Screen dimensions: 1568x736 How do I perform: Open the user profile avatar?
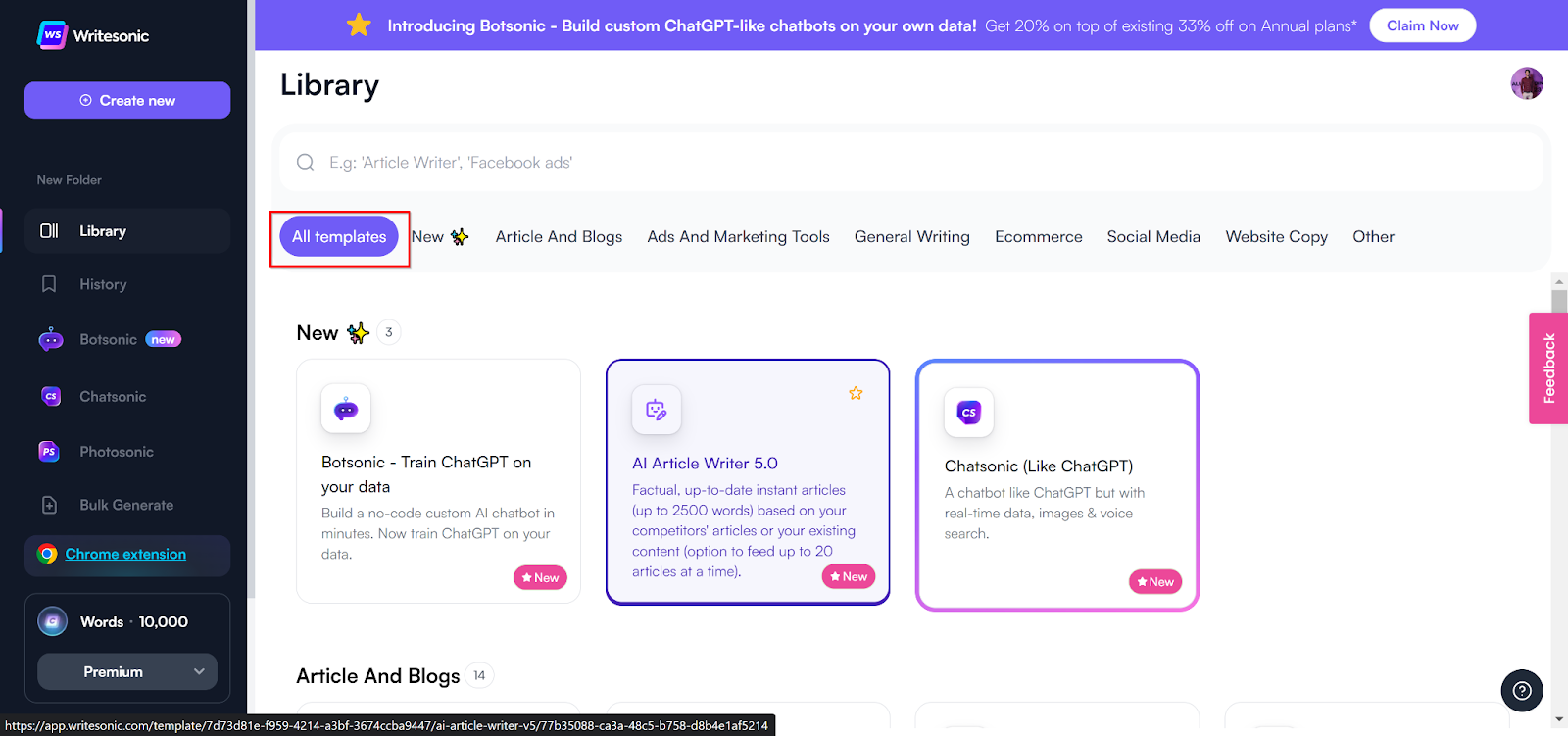click(1527, 83)
